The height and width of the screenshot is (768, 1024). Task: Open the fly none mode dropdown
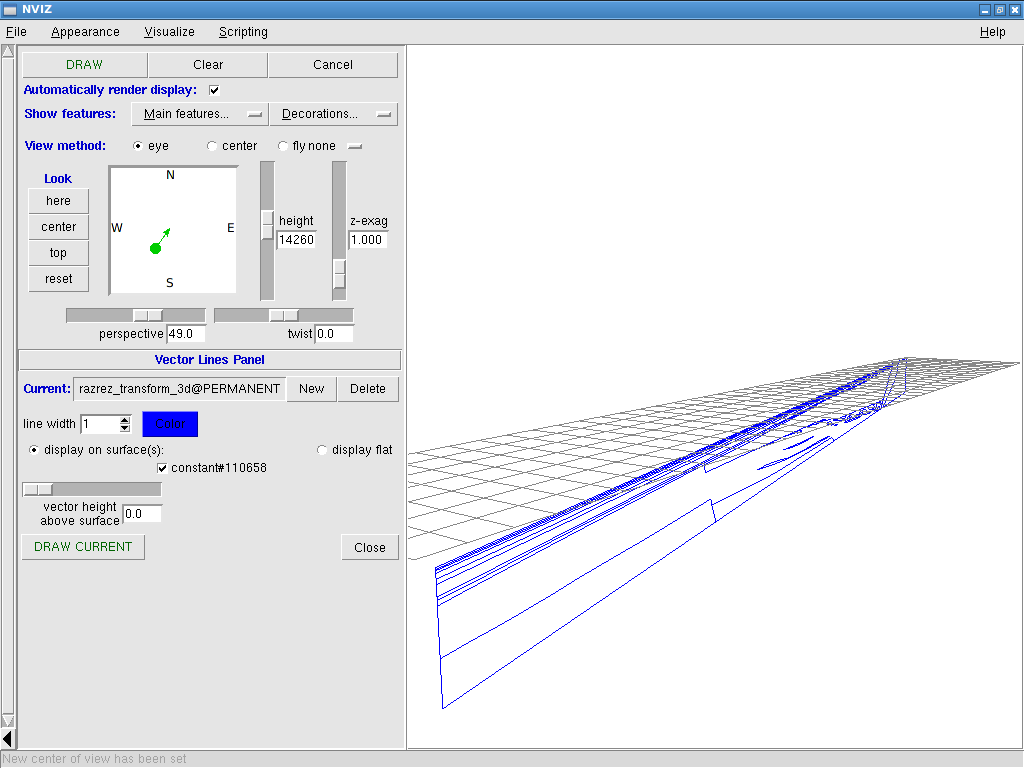pos(354,146)
